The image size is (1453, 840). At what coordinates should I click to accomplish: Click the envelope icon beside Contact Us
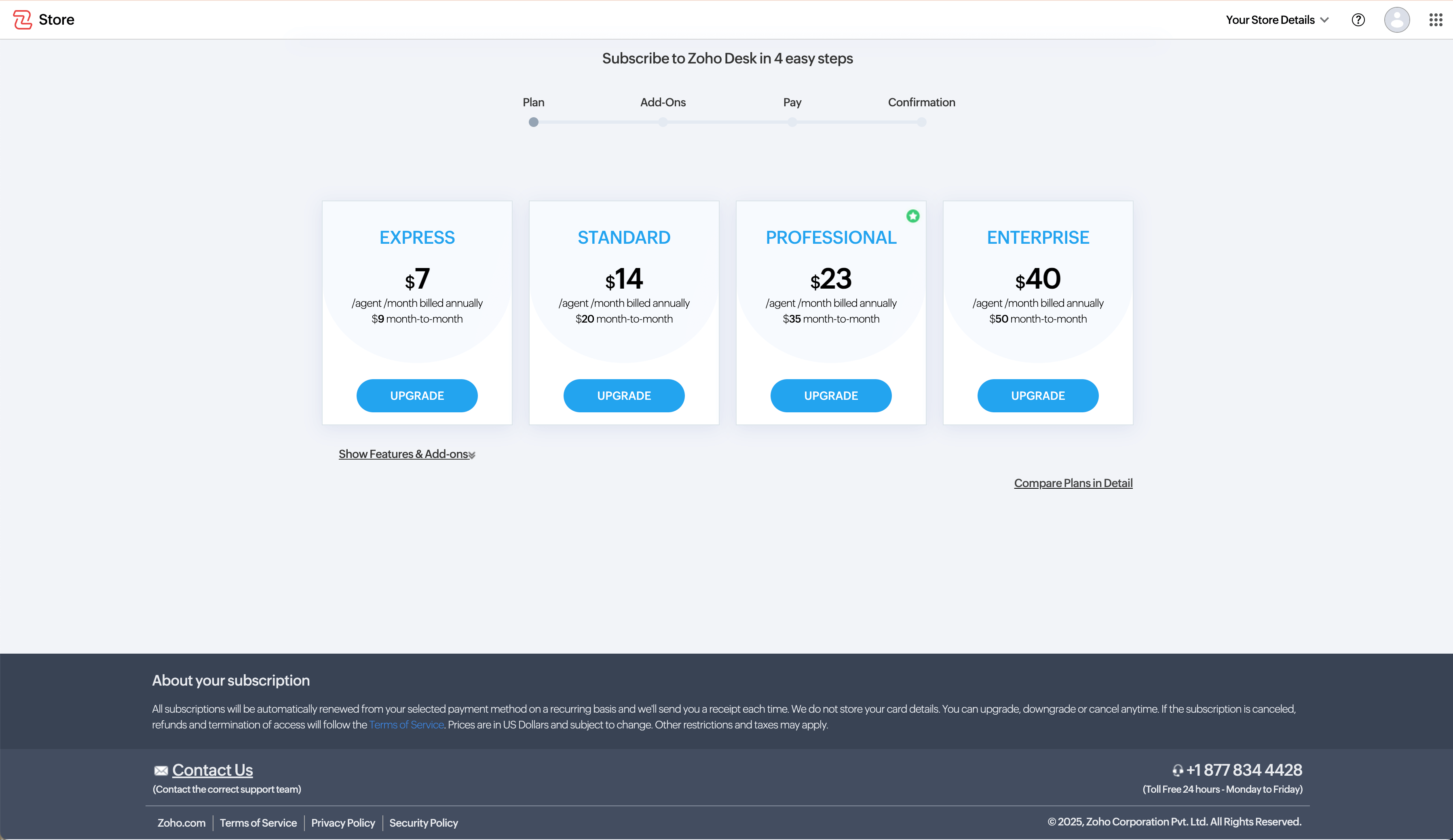[161, 771]
